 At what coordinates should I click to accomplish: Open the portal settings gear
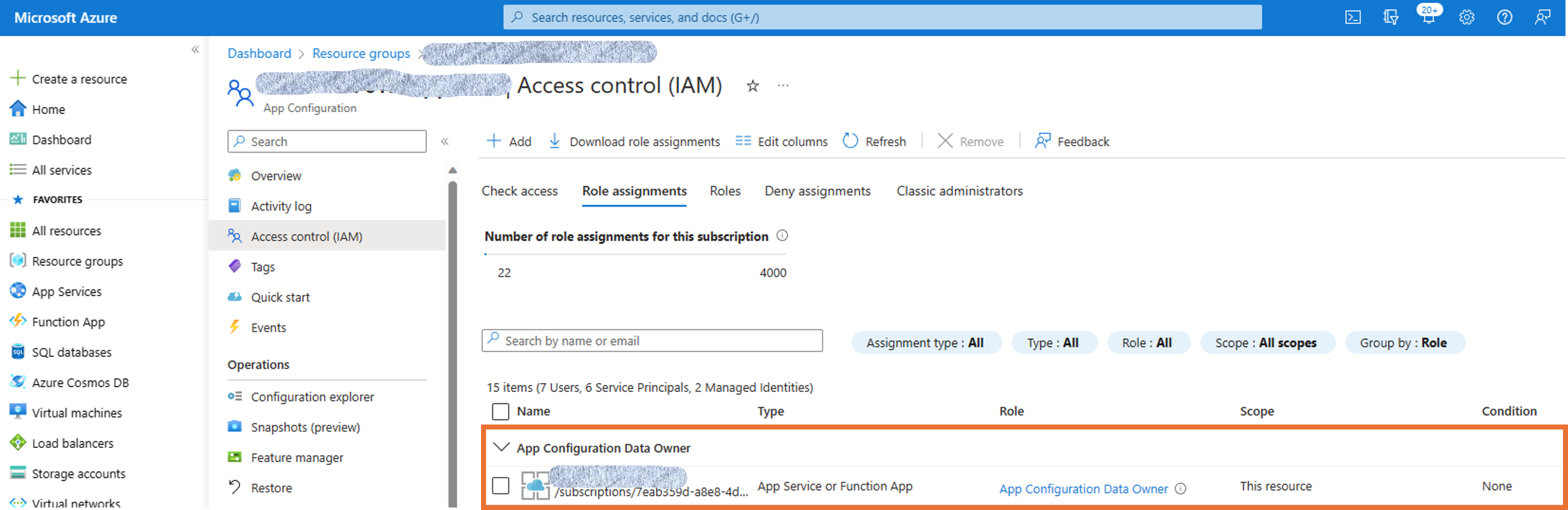(x=1467, y=17)
